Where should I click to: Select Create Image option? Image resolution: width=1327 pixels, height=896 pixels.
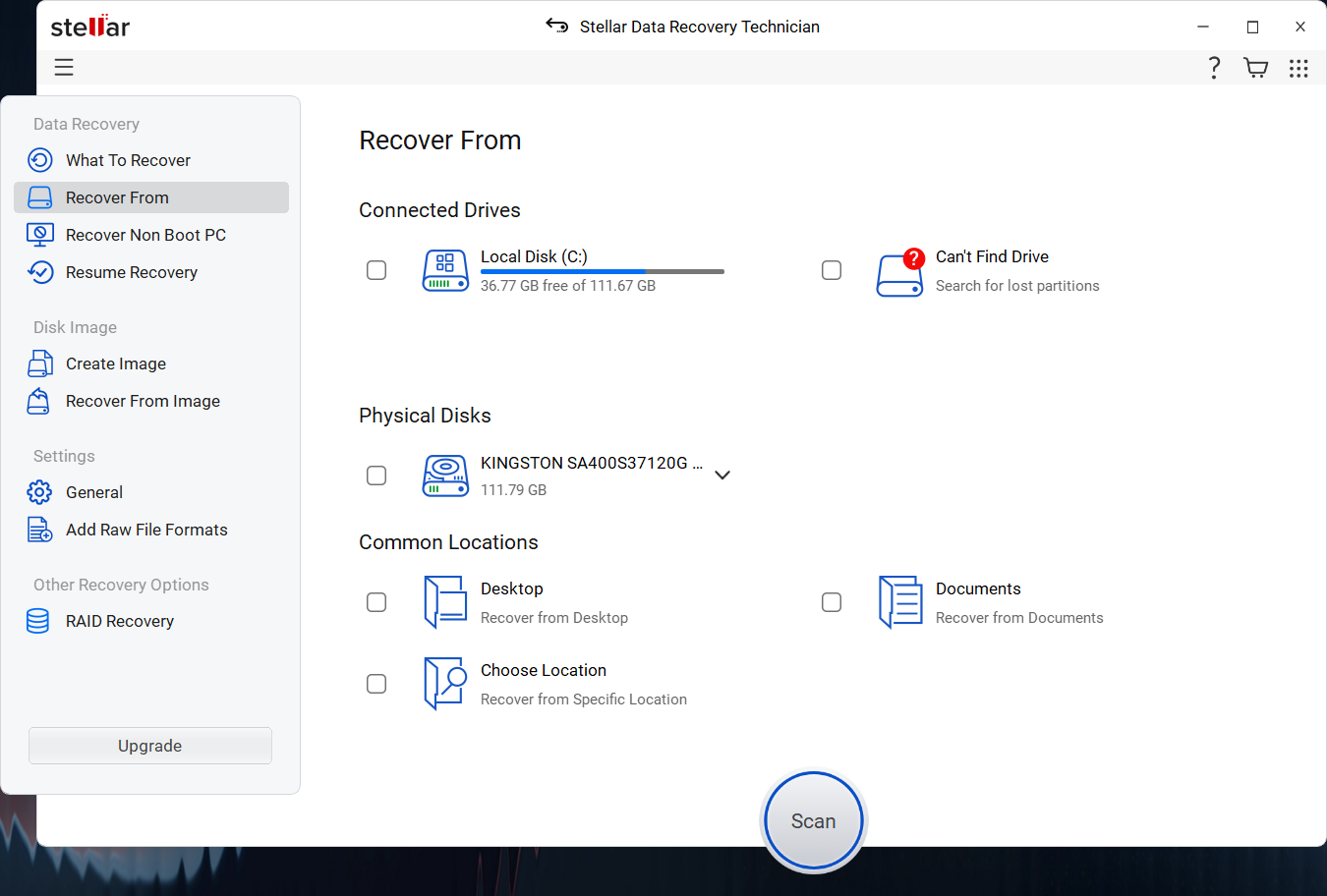point(151,364)
